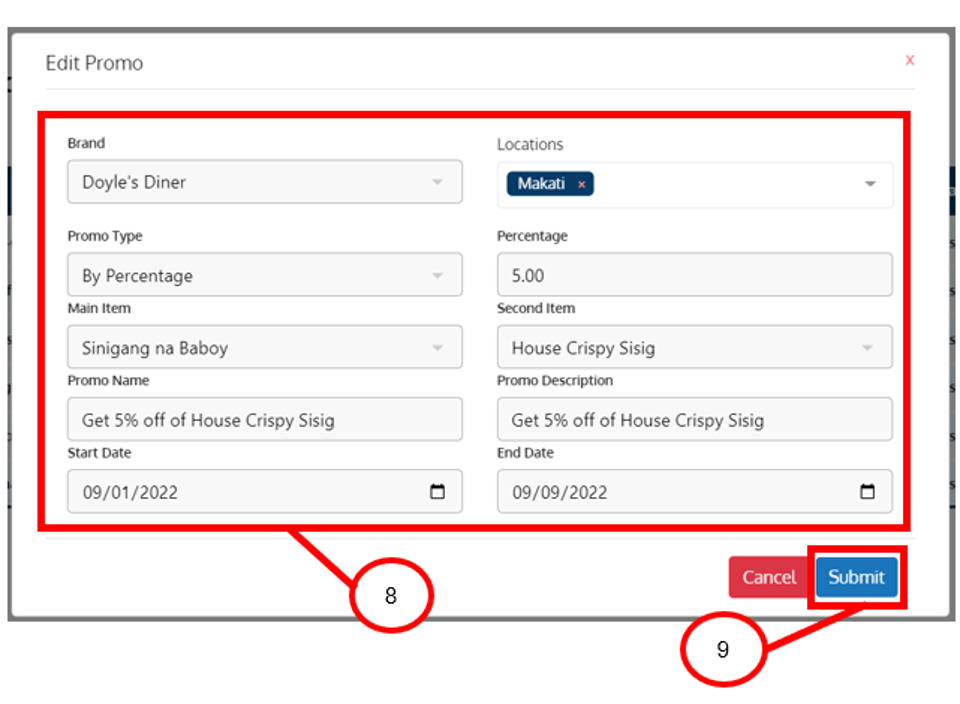
Task: Click the Main Item label
Action: click(x=99, y=308)
